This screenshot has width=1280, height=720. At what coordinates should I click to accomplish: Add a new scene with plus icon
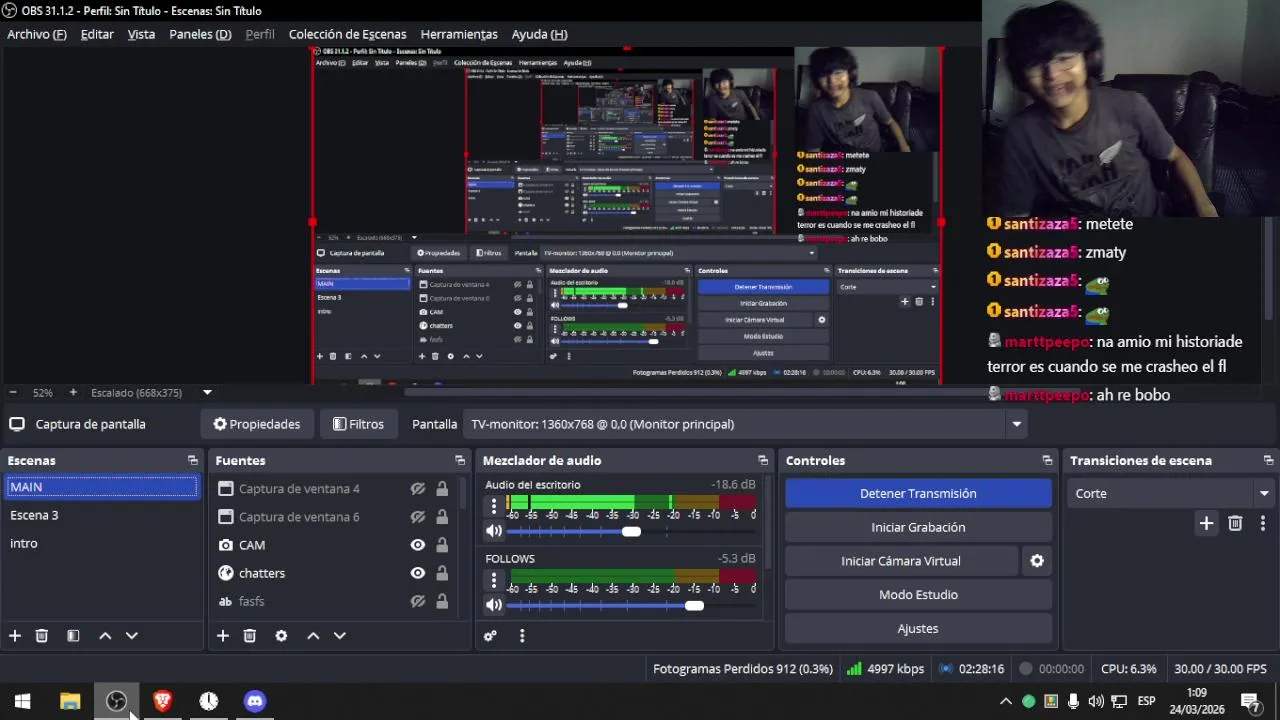pos(15,636)
